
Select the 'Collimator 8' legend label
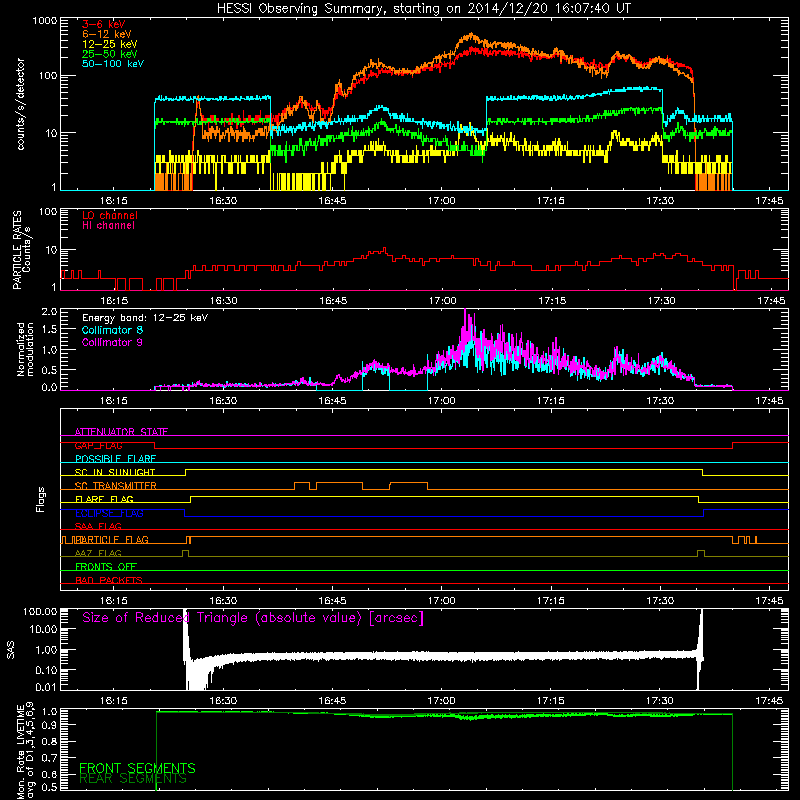pyautogui.click(x=112, y=330)
